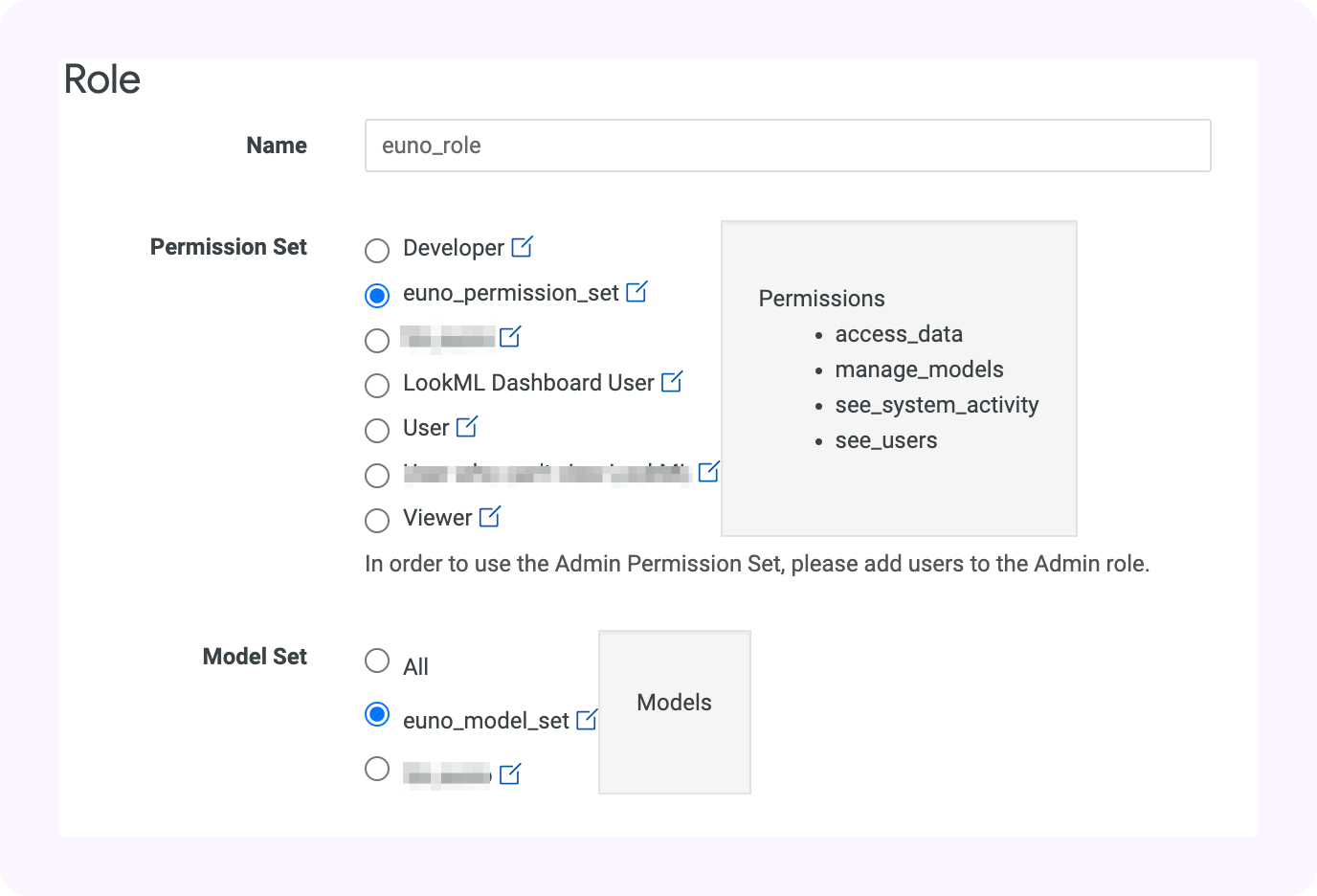Click the see_system_activity permission entry
The image size is (1317, 896).
936,405
